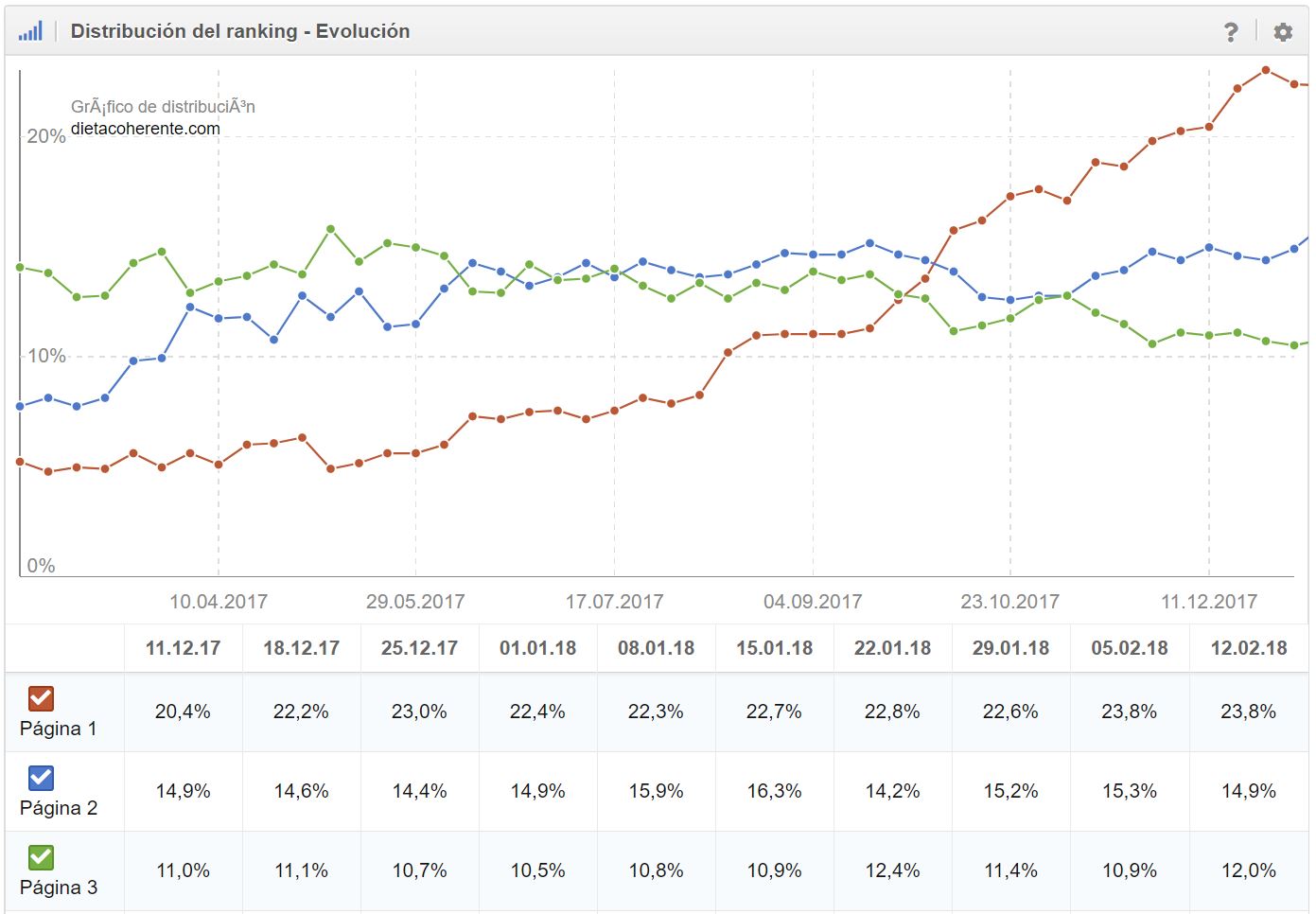
Task: Select the 11.12.17 column header
Action: click(183, 648)
